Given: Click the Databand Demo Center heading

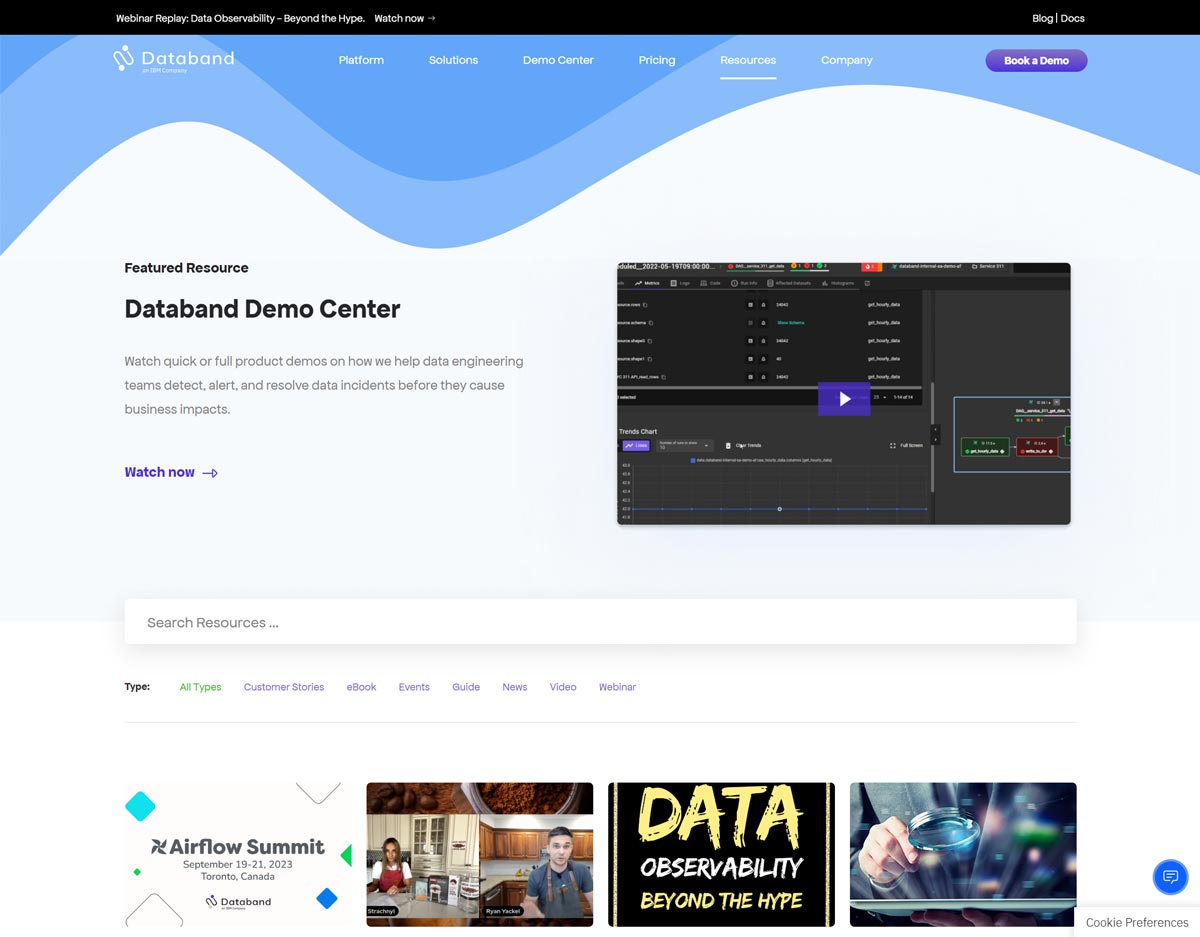Looking at the screenshot, I should point(262,309).
